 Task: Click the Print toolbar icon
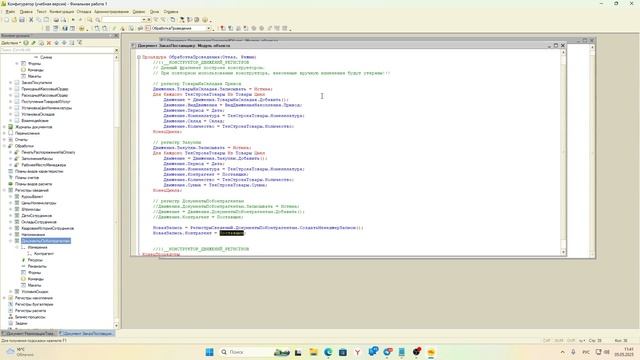tap(56, 20)
